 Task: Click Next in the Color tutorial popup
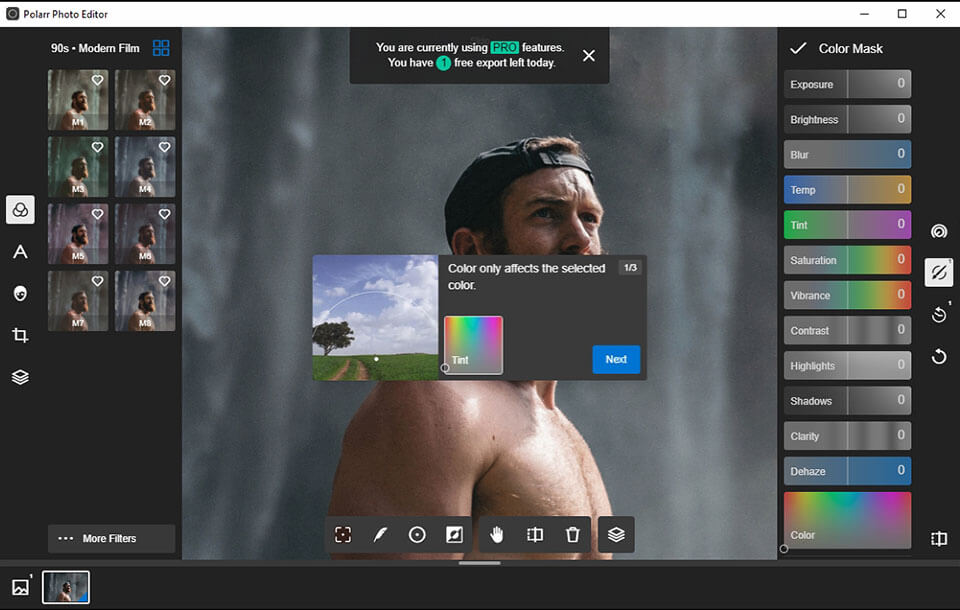pyautogui.click(x=616, y=360)
